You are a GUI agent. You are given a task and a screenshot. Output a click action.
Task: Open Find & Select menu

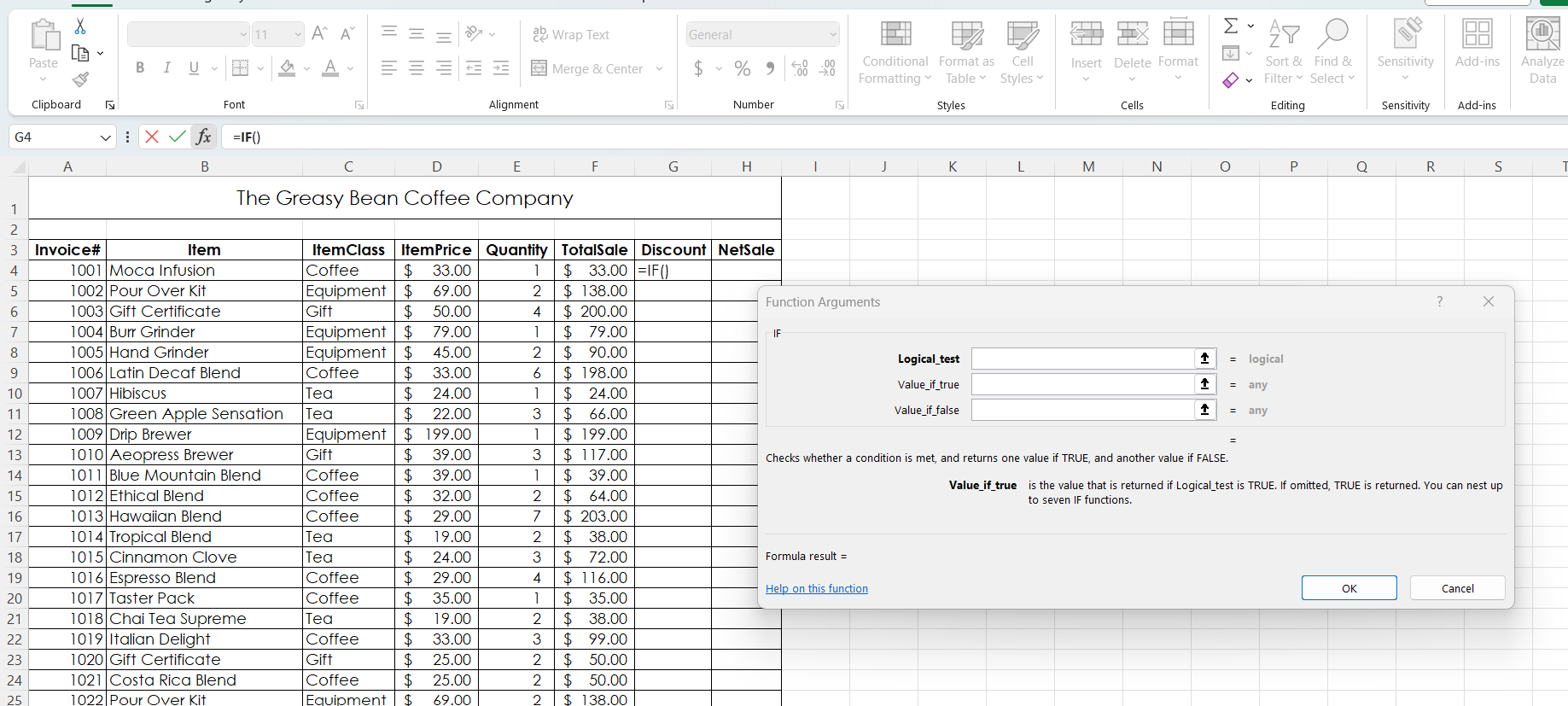[x=1332, y=51]
